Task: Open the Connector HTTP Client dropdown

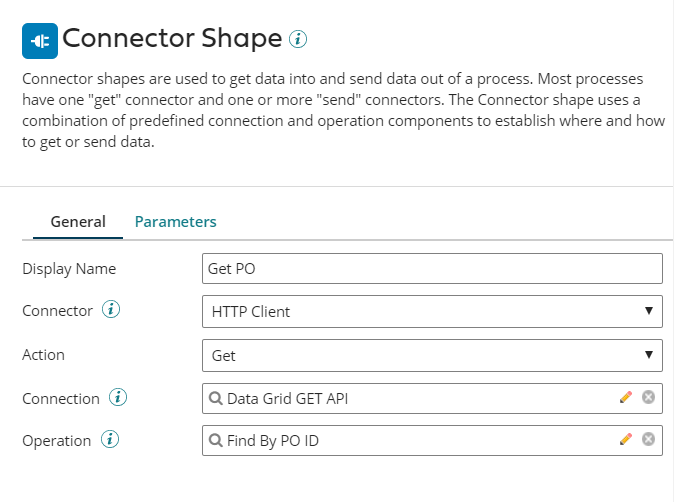Action: coord(432,311)
